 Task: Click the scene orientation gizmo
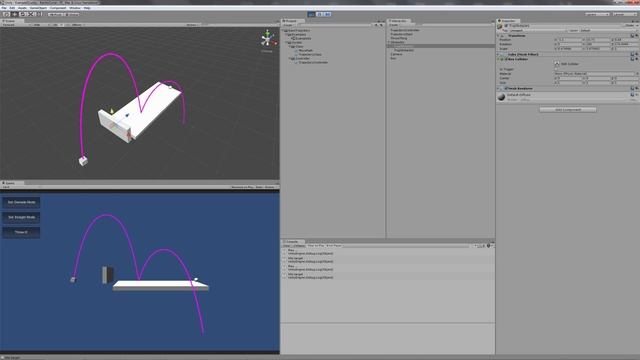[x=267, y=39]
